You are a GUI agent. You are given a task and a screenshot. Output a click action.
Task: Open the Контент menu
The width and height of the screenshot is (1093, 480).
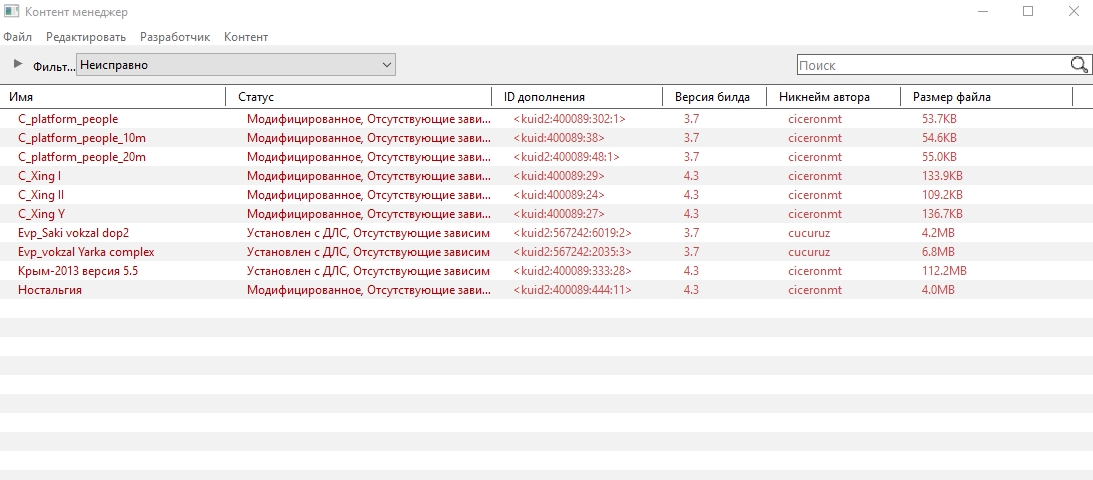click(246, 37)
